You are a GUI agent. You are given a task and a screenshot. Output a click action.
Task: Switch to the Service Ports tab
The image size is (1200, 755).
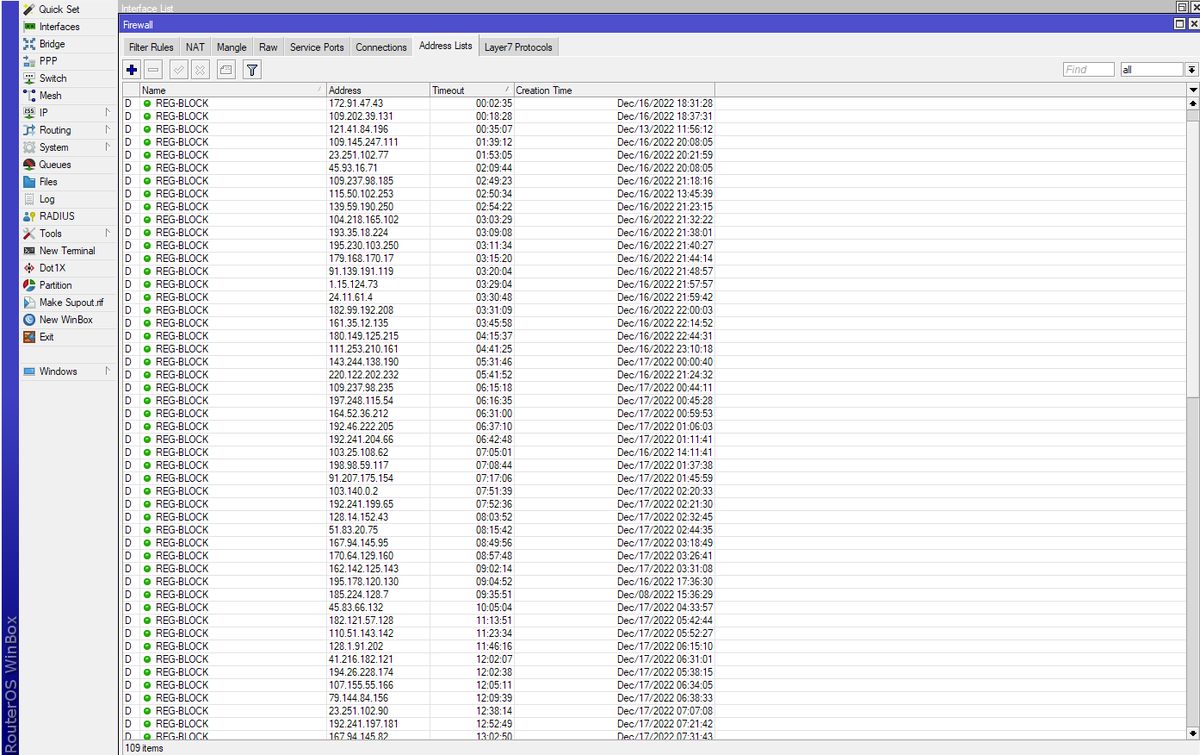[317, 47]
